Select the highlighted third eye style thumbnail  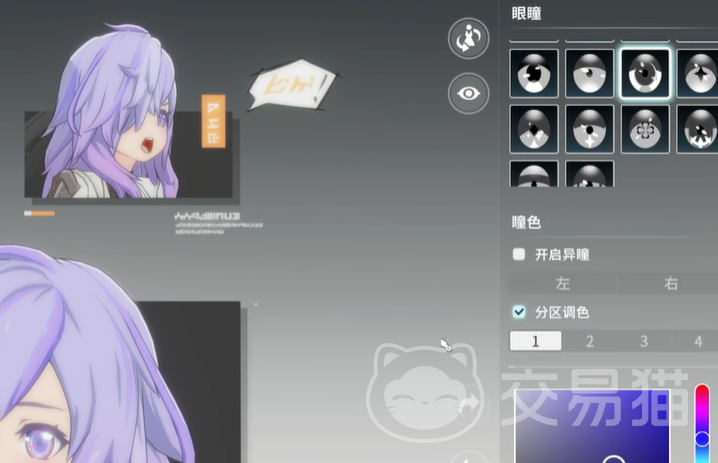(645, 73)
